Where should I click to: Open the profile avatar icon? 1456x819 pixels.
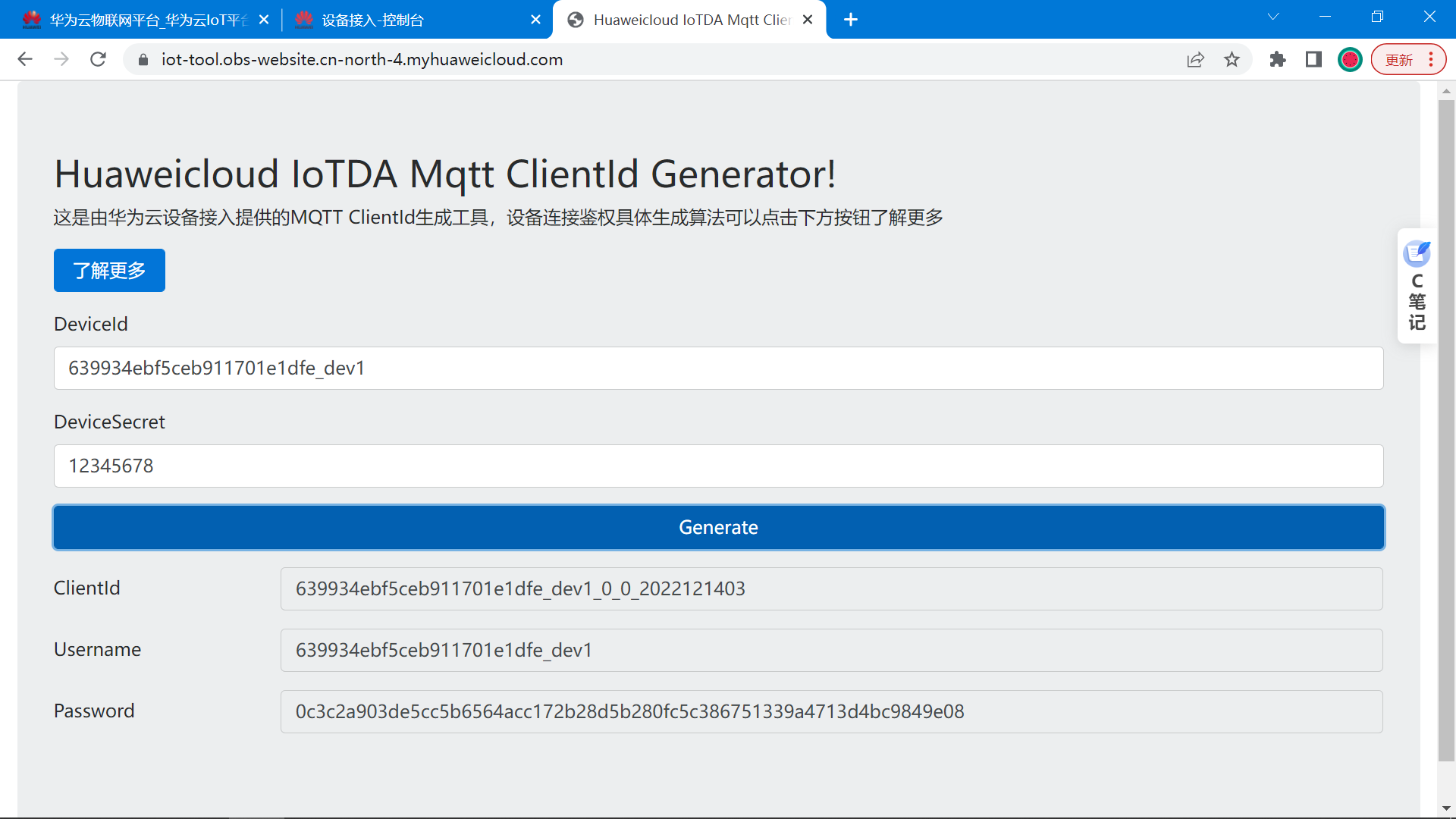1350,59
